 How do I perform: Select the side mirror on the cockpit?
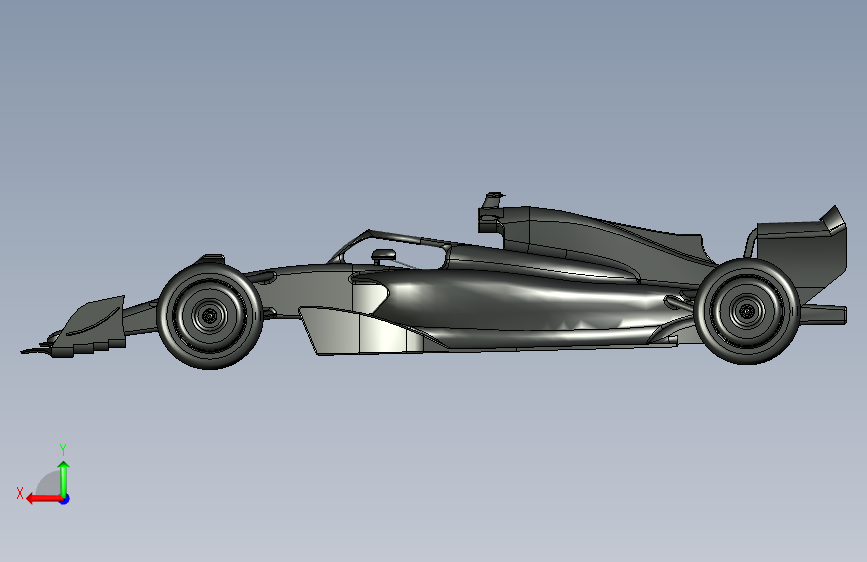point(384,256)
